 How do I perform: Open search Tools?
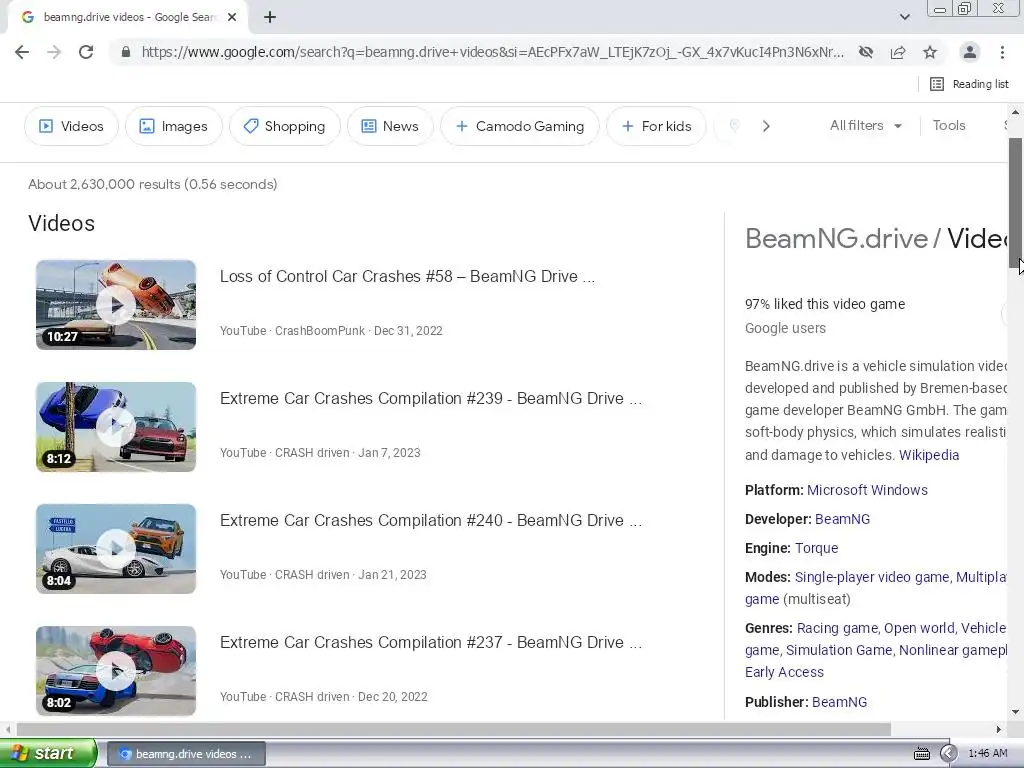[949, 125]
